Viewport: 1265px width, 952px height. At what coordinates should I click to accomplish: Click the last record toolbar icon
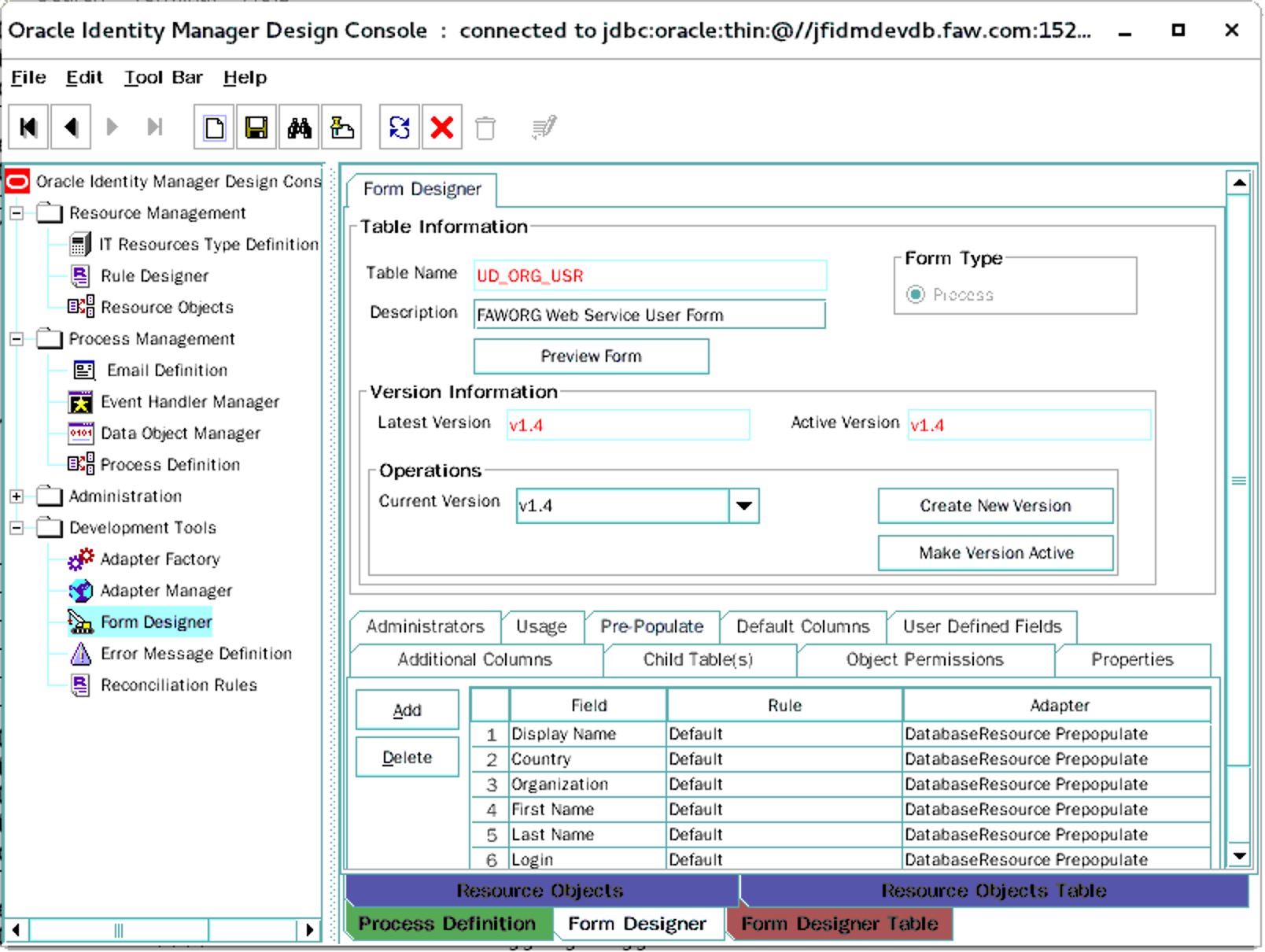(155, 127)
